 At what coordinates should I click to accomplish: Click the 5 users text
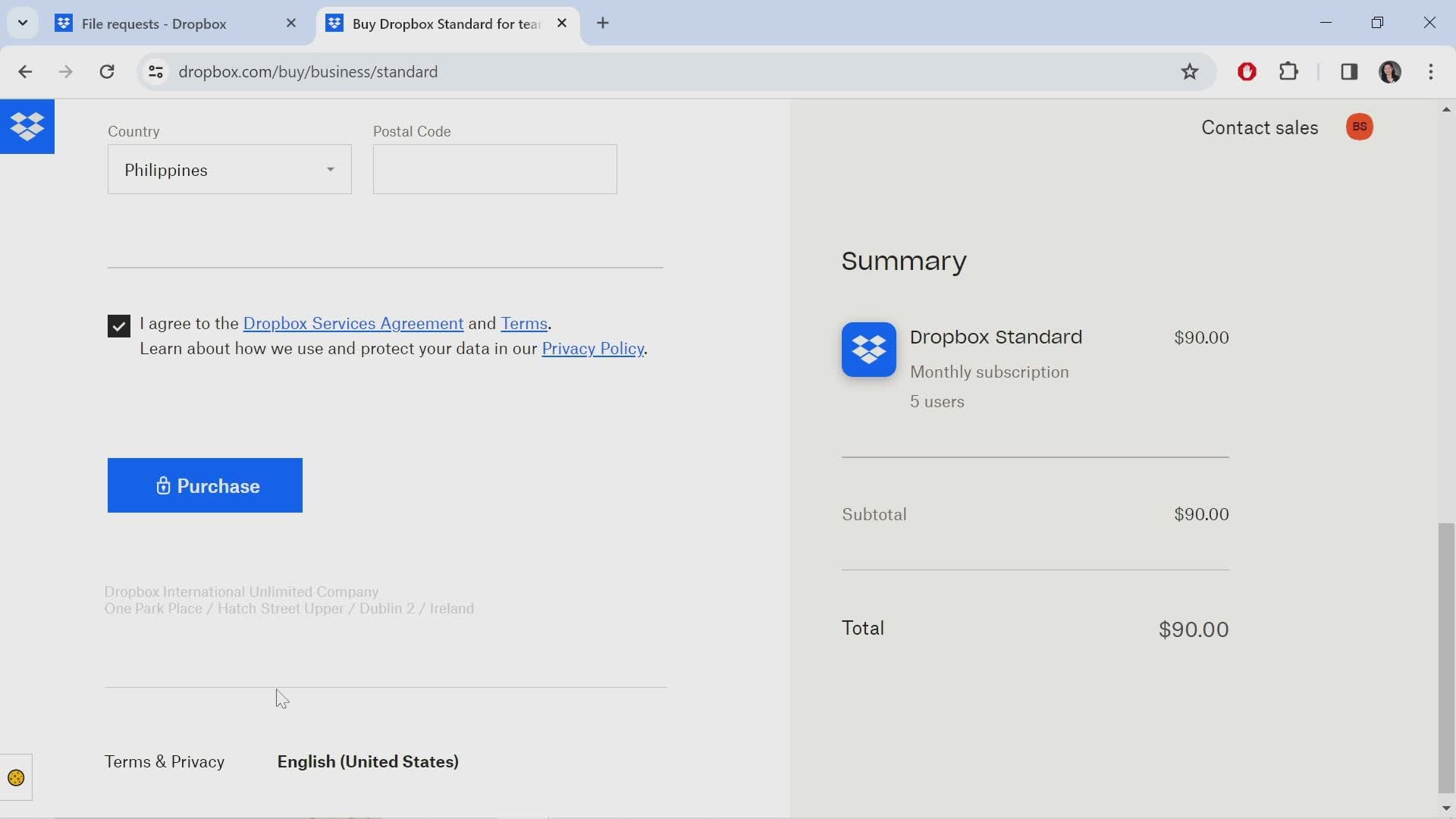tap(937, 402)
